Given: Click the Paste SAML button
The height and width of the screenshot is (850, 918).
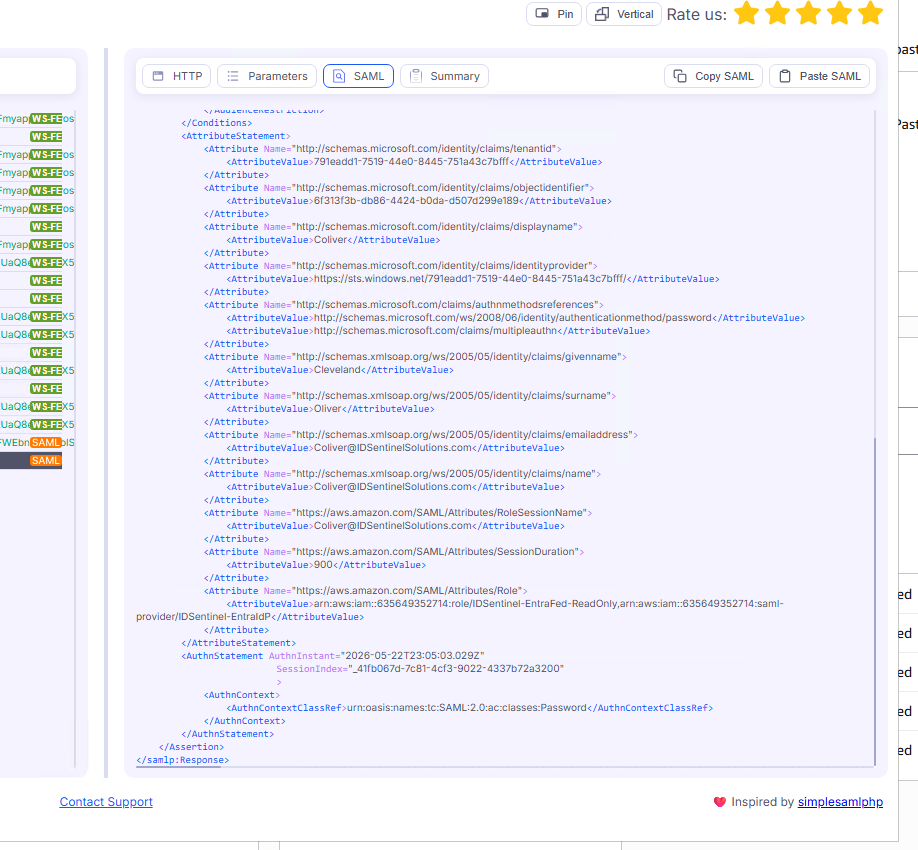Looking at the screenshot, I should (x=819, y=76).
